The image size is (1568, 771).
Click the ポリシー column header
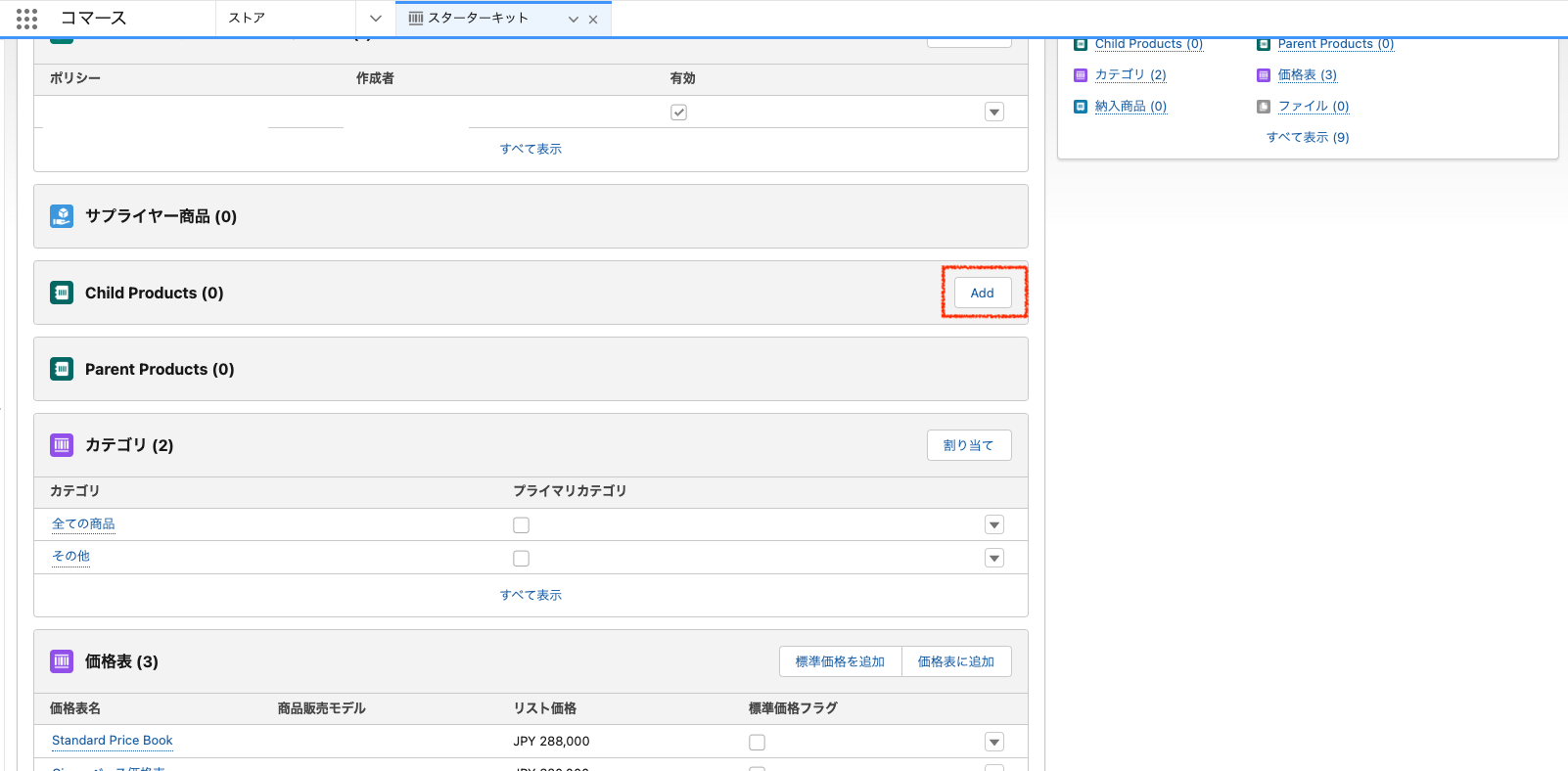click(x=75, y=78)
